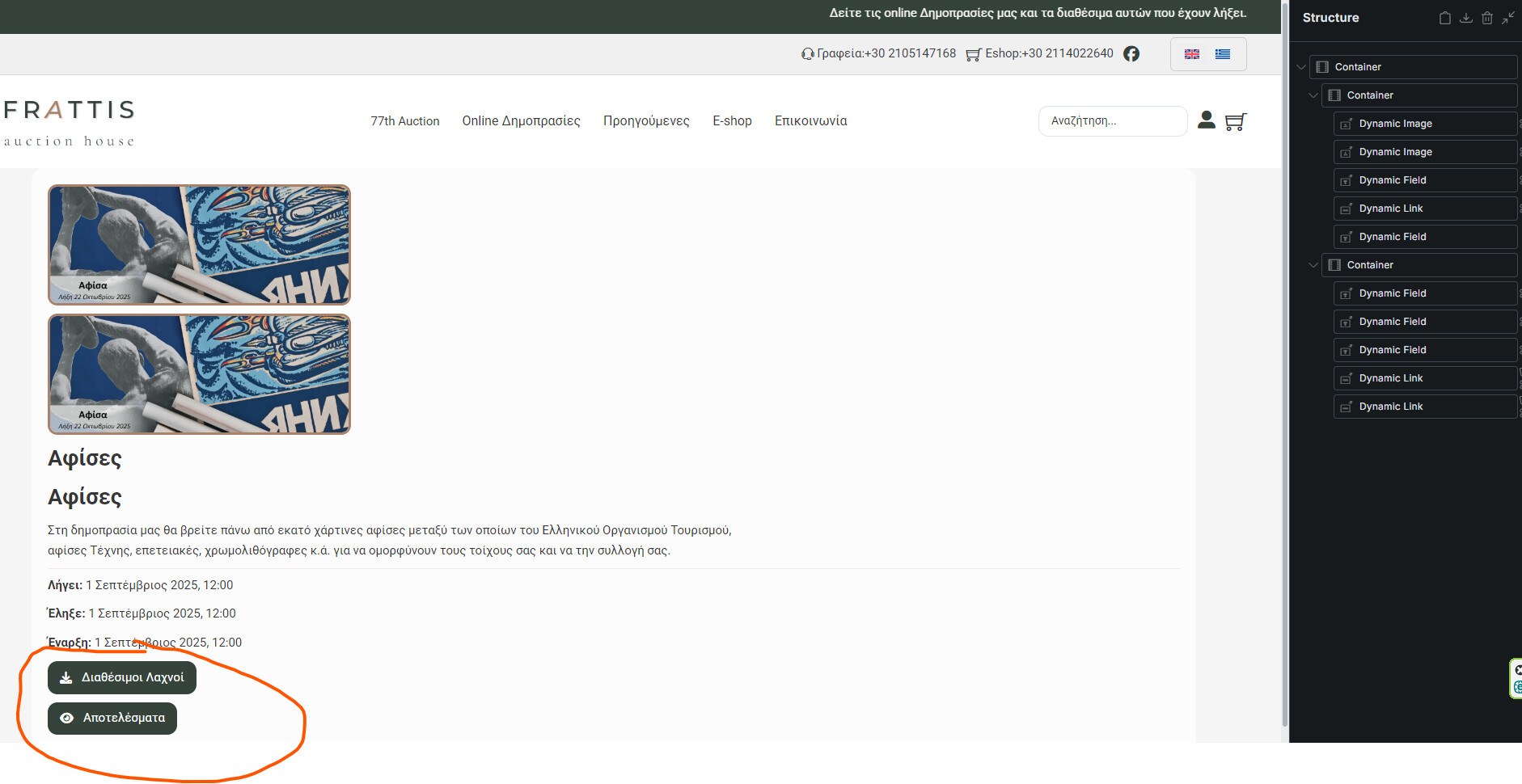Go to Online Δημοπρασίες menu item
Screen dimensions: 1522x784
521,121
